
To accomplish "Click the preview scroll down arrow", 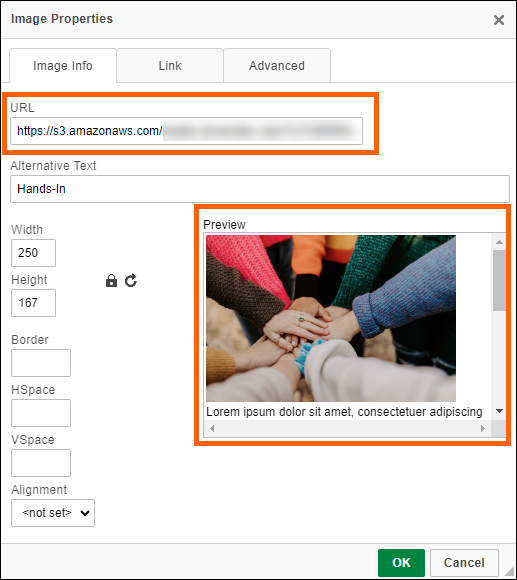I will (x=499, y=411).
